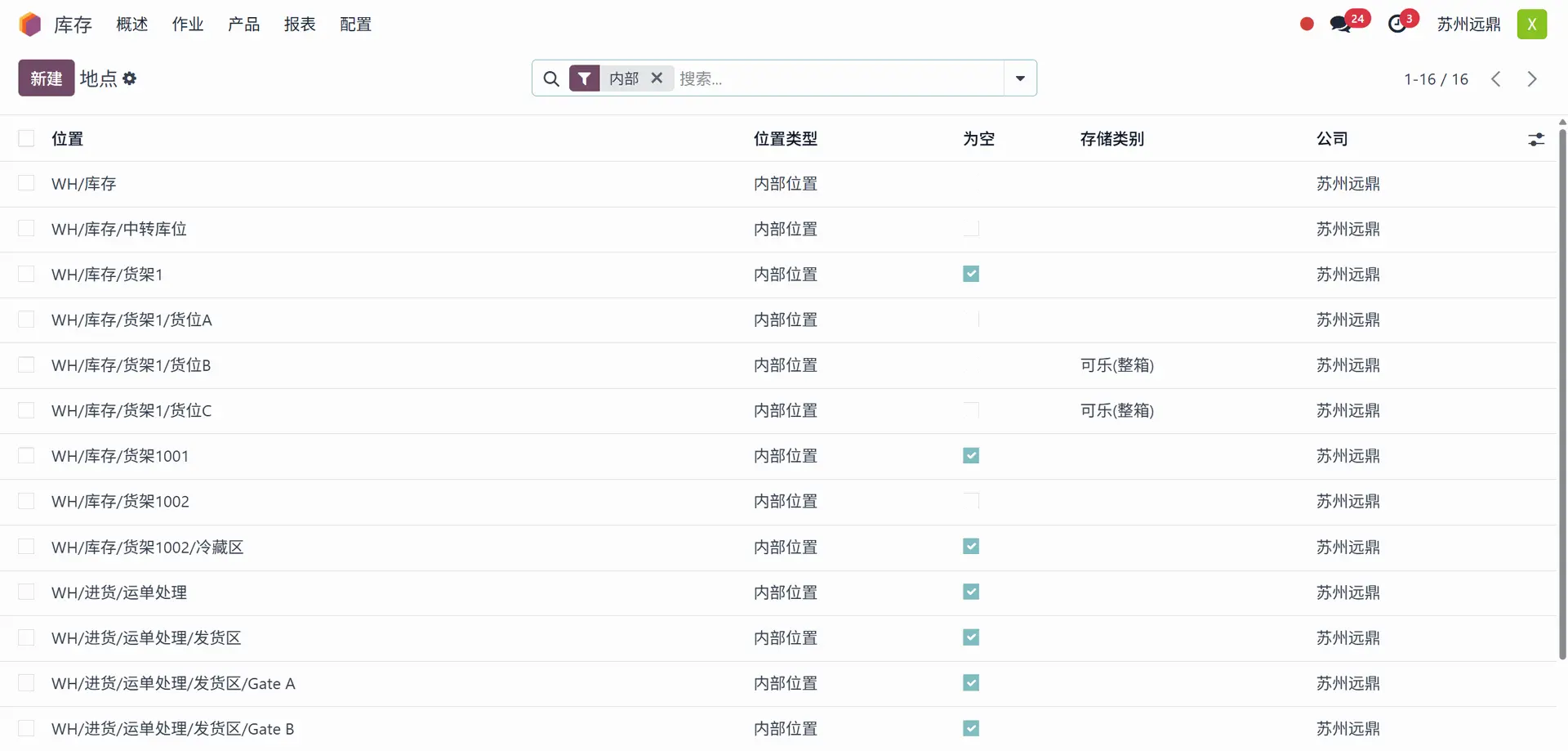
Task: Open the gear settings next to 地点
Action: [130, 78]
